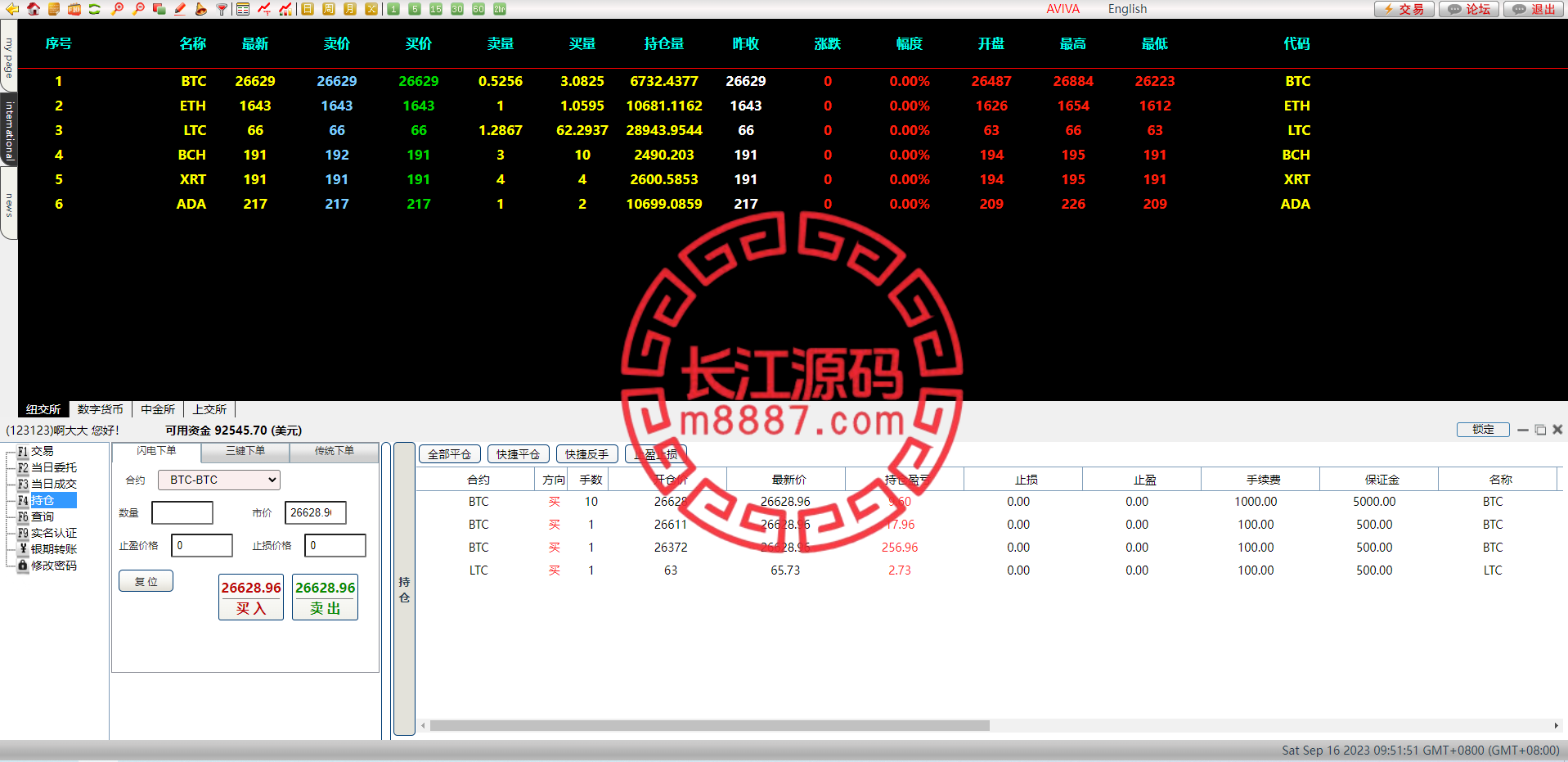
Task: Open the international side tab
Action: pos(9,131)
